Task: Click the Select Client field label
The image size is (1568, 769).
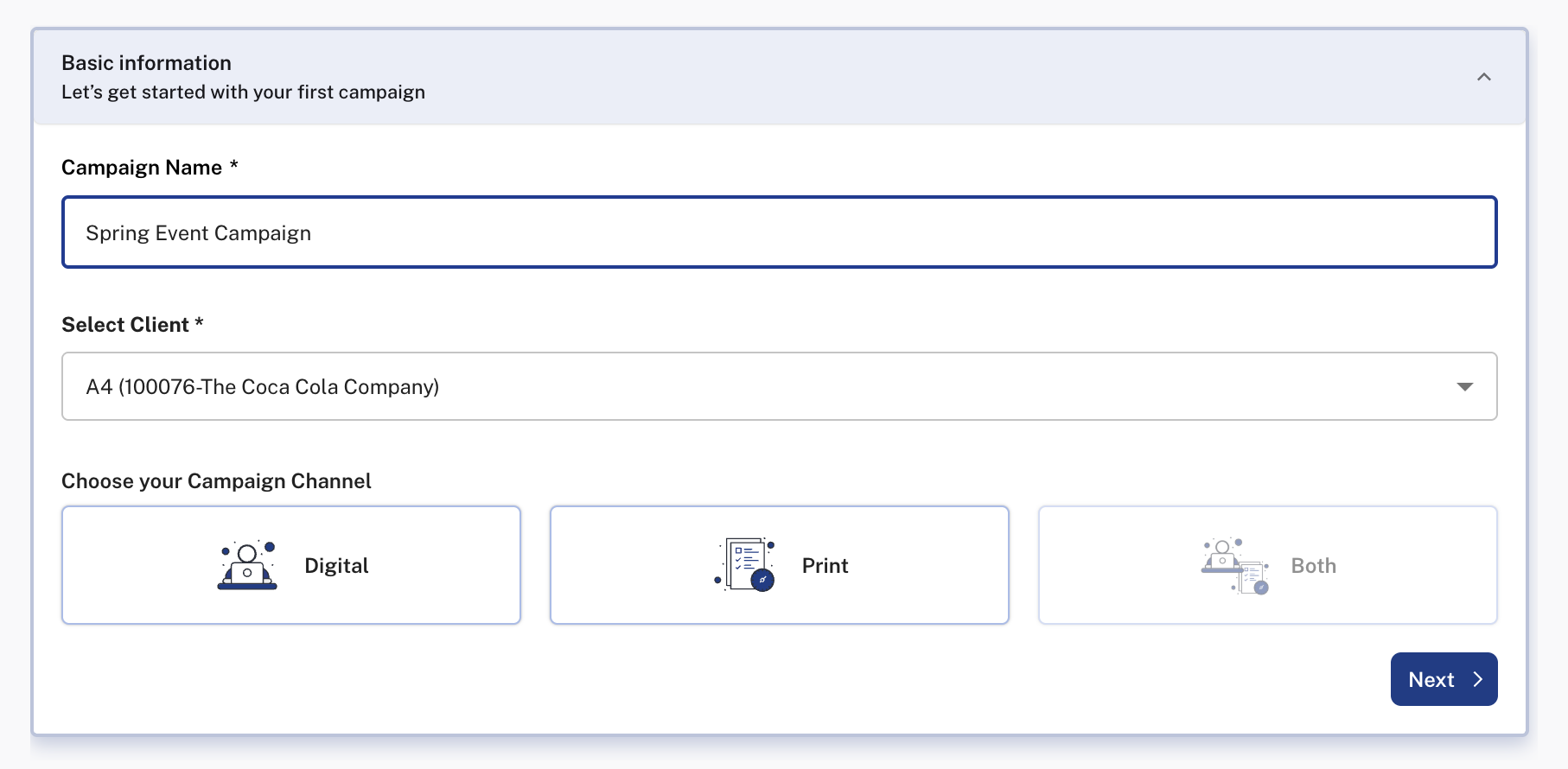Action: [x=125, y=325]
